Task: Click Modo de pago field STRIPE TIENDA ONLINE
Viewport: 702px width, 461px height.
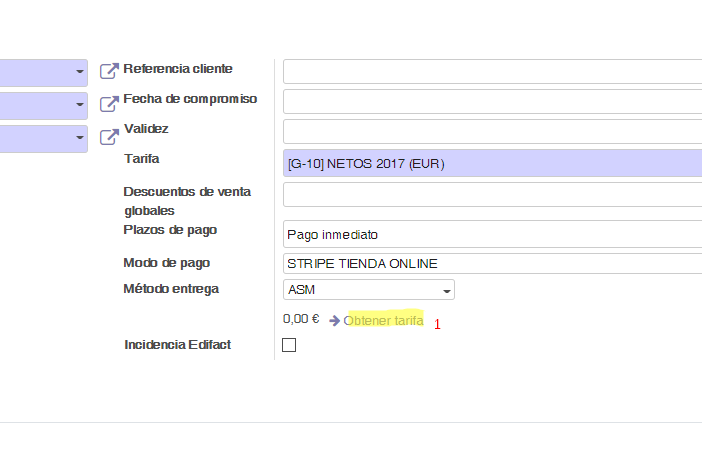Action: tap(492, 264)
